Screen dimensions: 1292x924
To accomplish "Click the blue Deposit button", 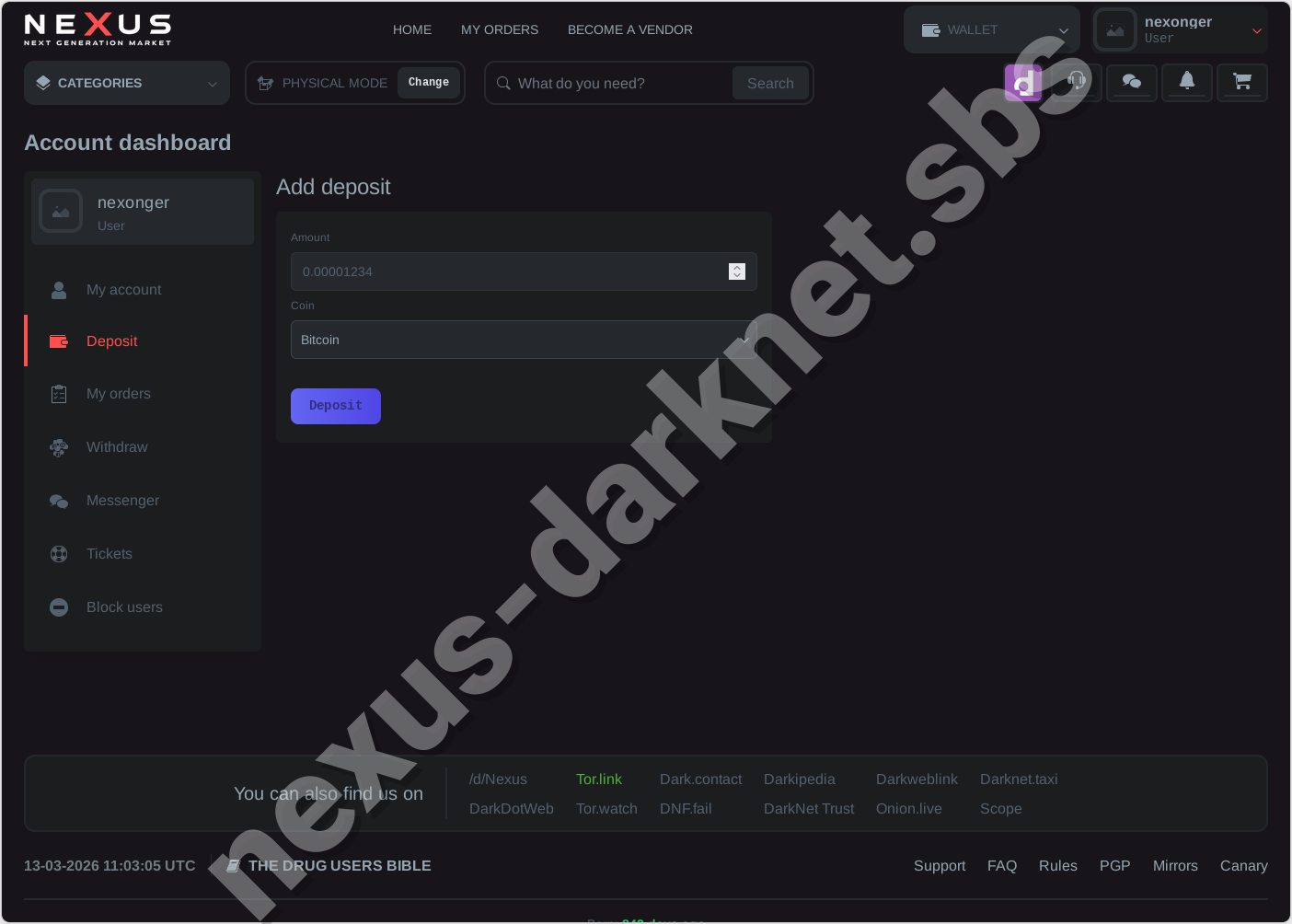I will point(336,406).
